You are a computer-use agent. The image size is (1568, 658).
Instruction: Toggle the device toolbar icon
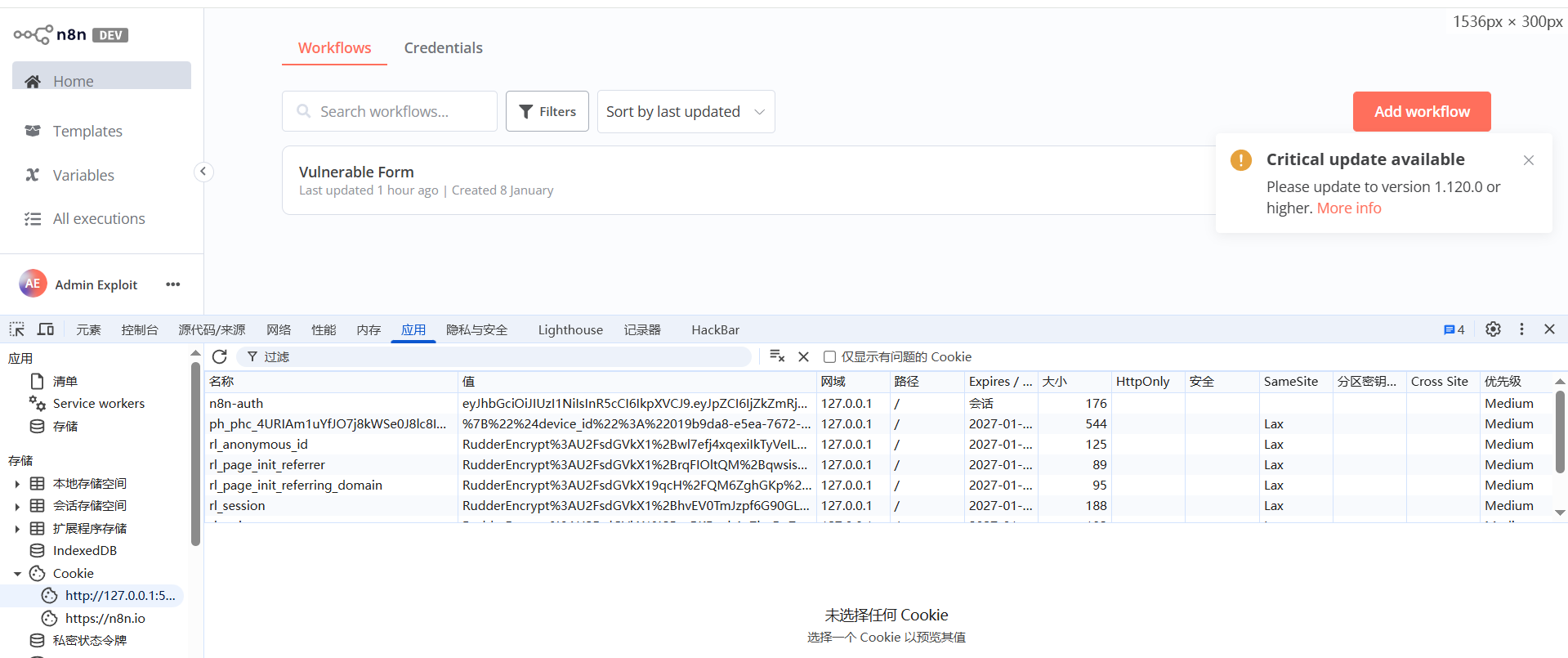[46, 329]
